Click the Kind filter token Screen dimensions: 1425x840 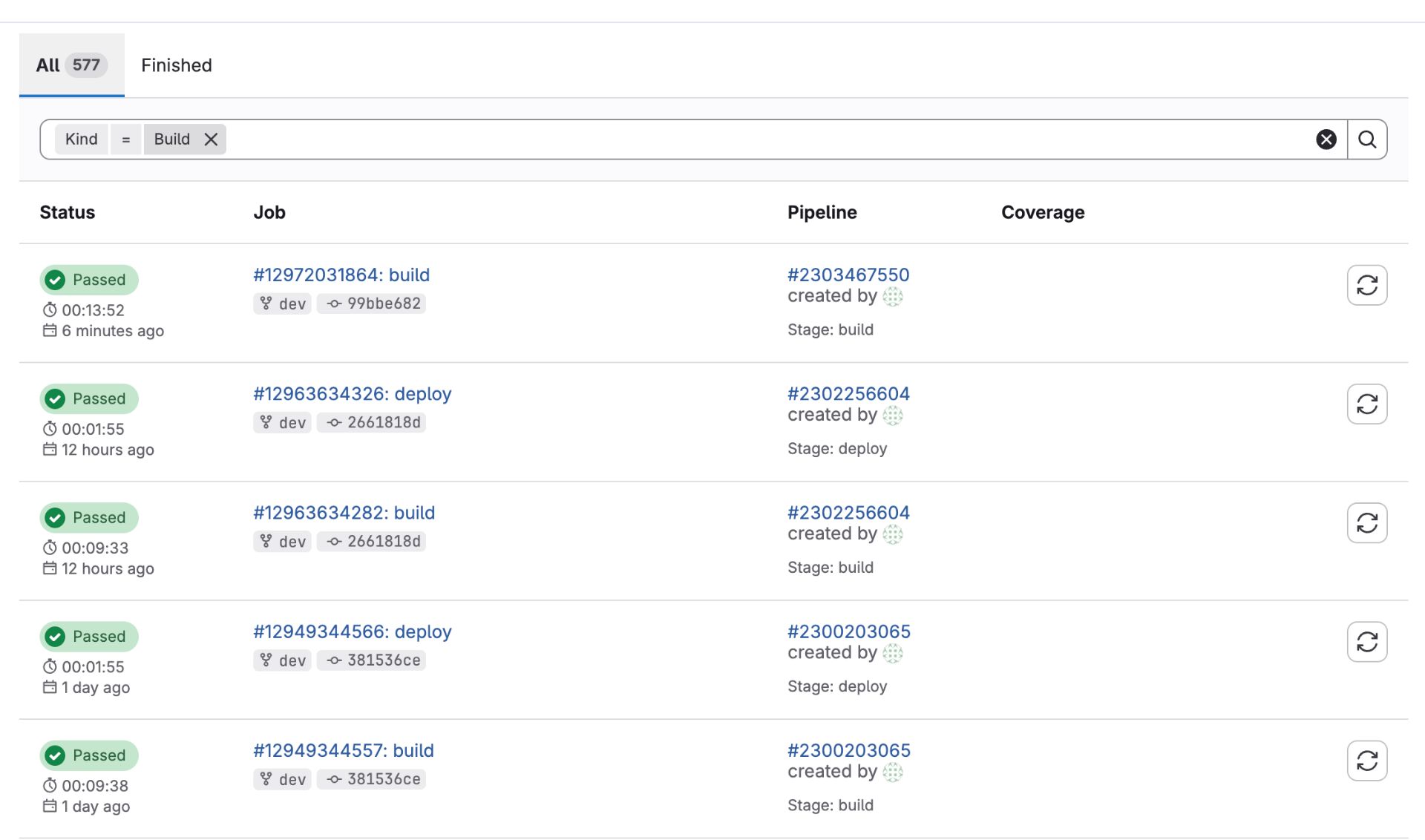81,140
